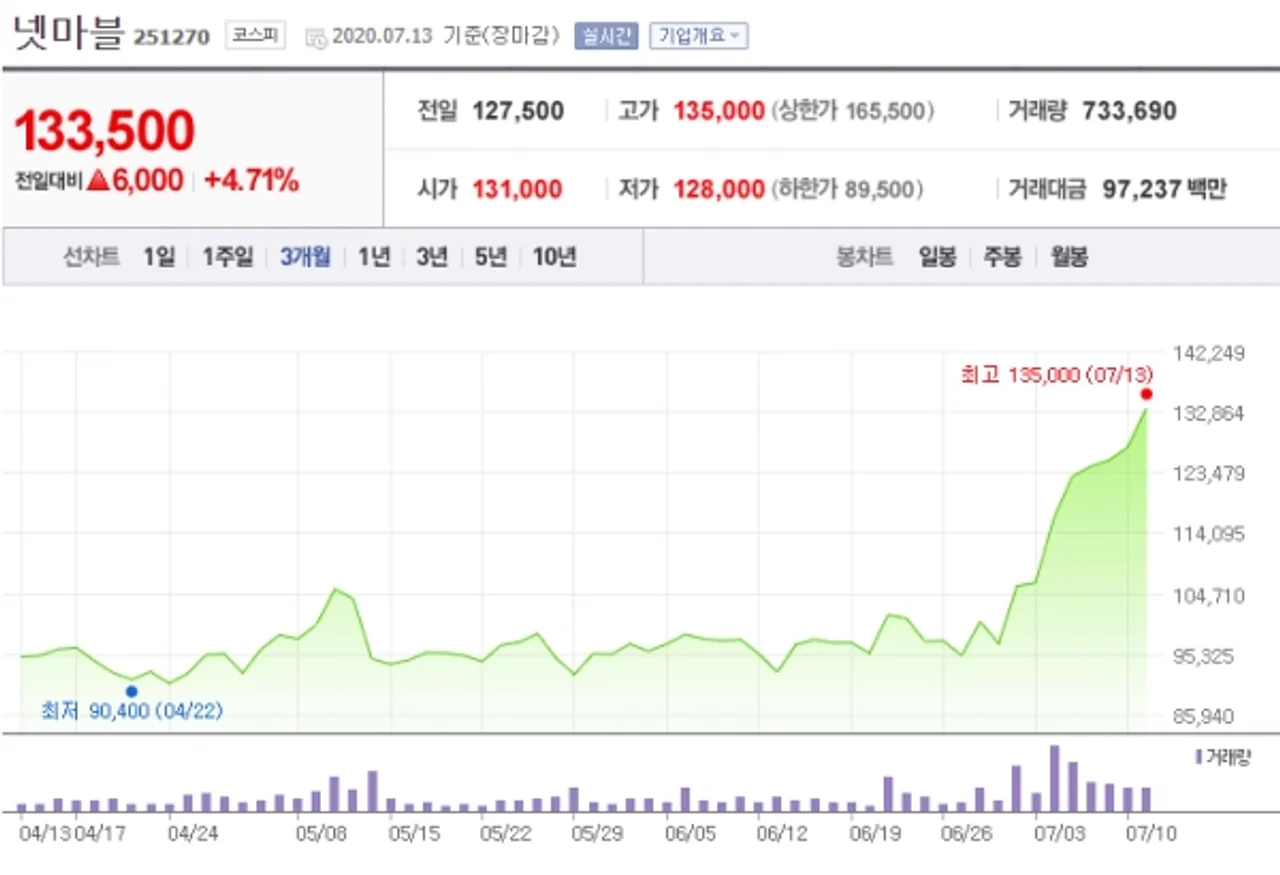
Task: Switch to the 1년 chart range
Action: tap(374, 257)
